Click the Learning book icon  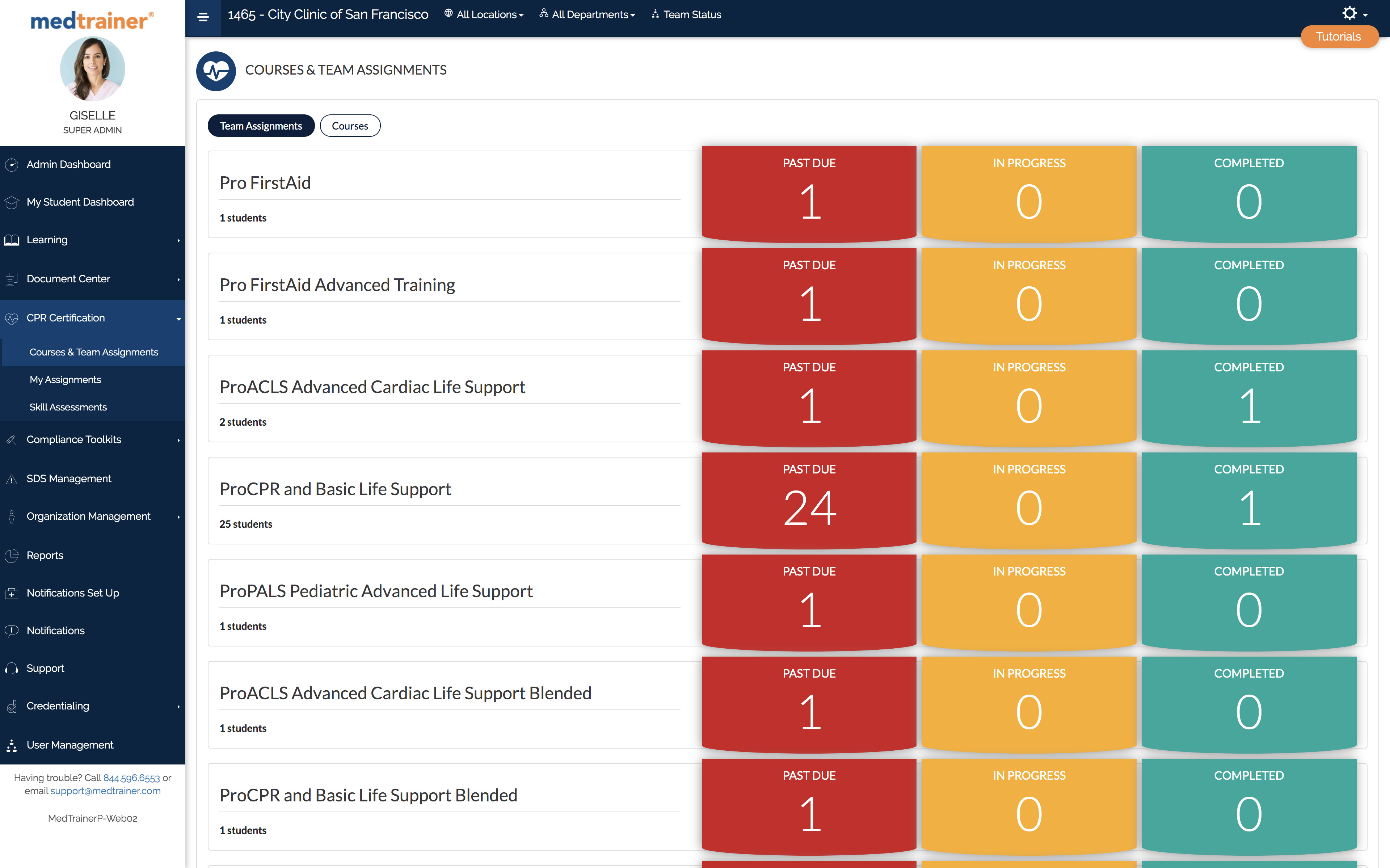(12, 239)
